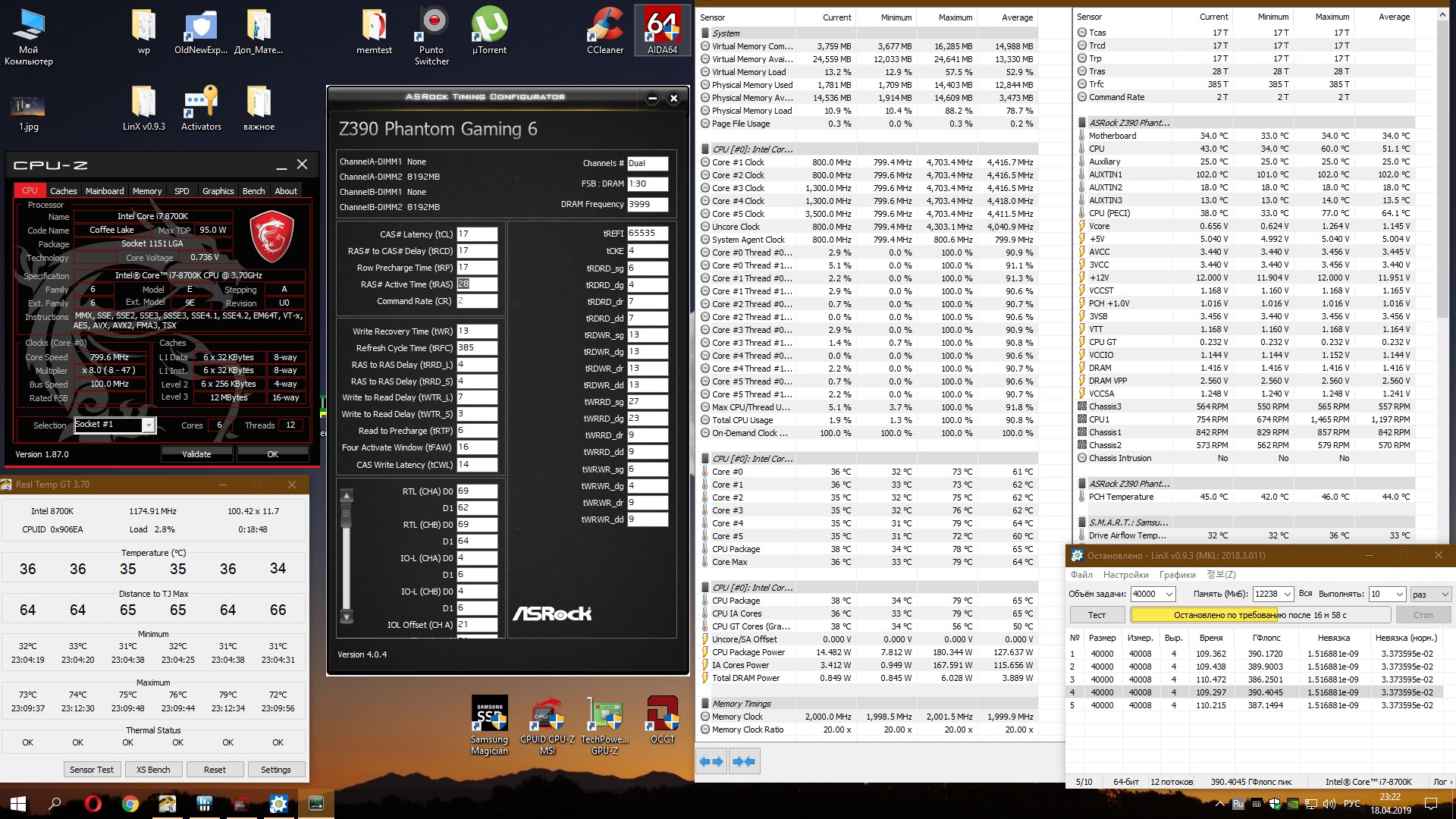1456x819 pixels.
Task: Select the Activators desktop folder
Action: [201, 108]
